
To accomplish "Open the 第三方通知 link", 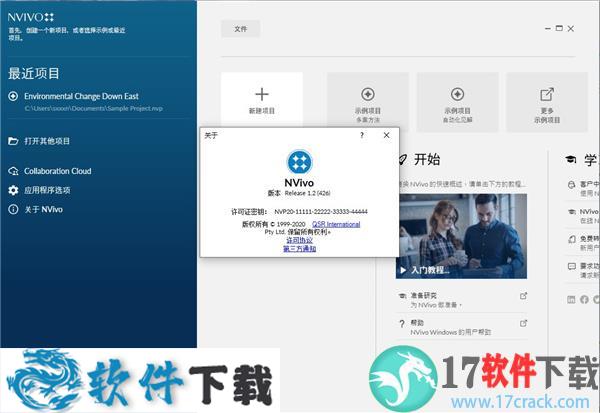I will (299, 248).
